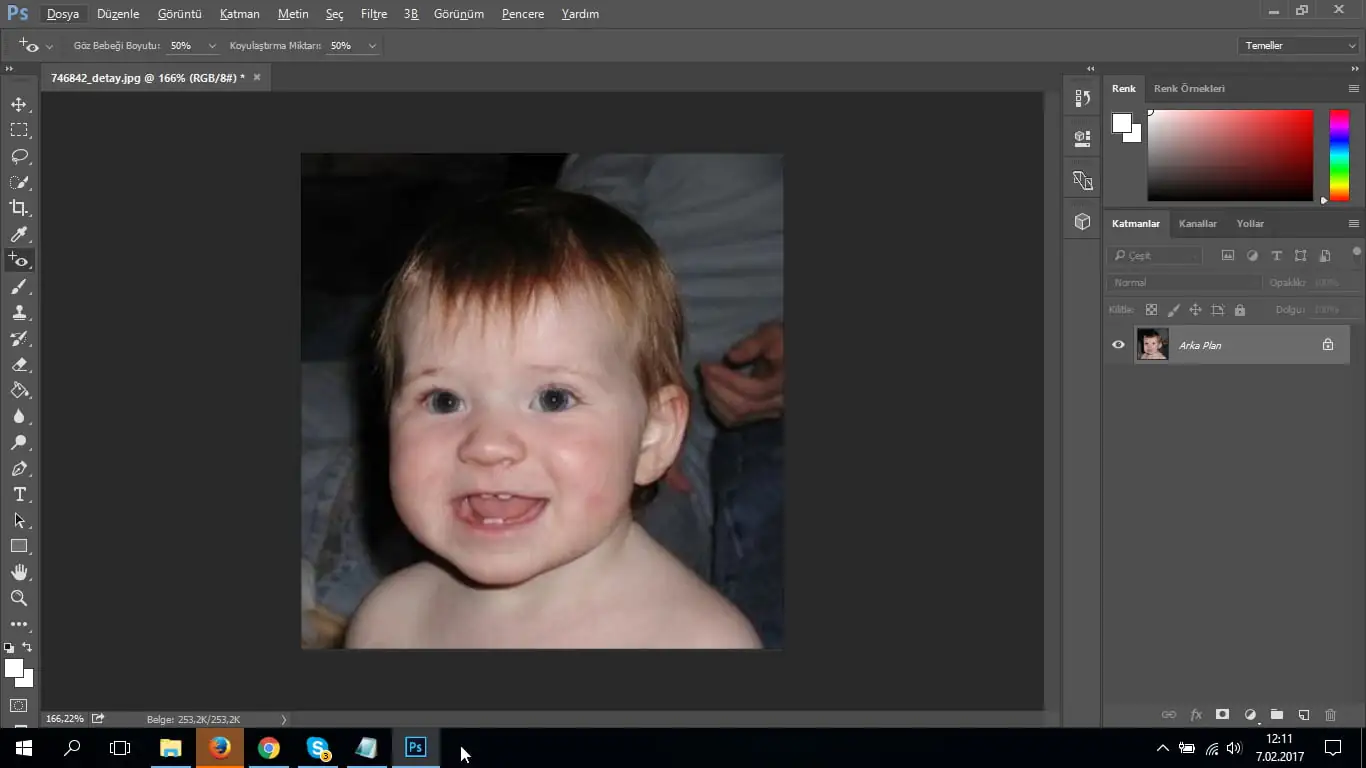The height and width of the screenshot is (768, 1366).
Task: Click the Zoom tool in toolbar
Action: pos(19,598)
